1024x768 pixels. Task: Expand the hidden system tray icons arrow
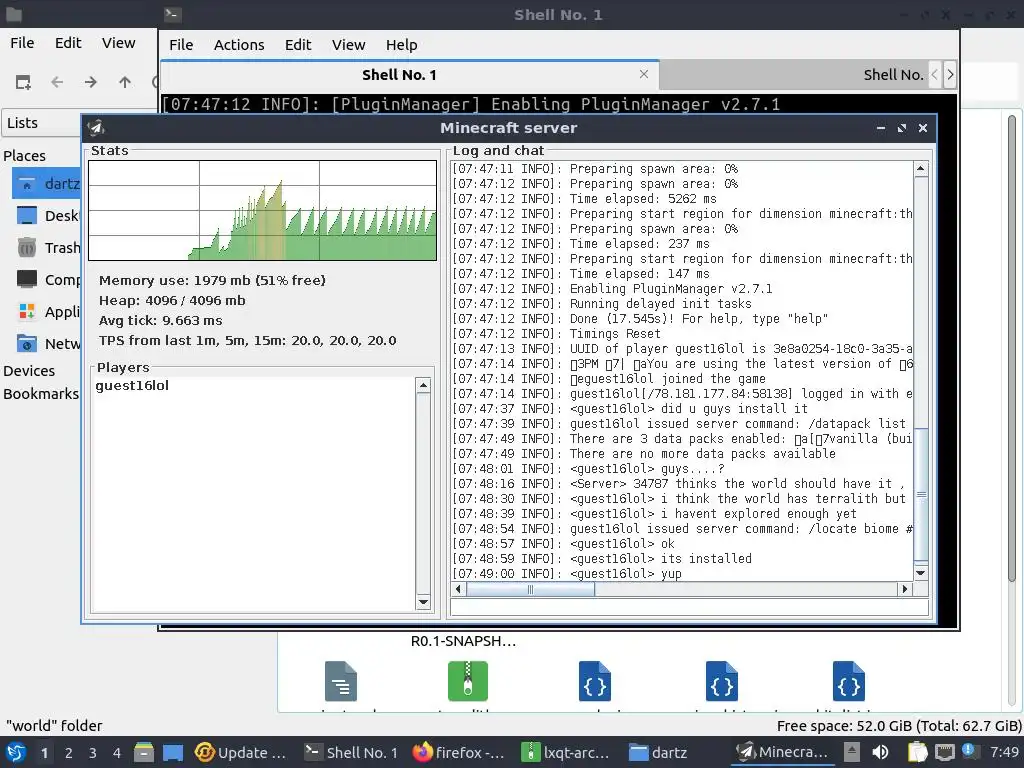[852, 752]
